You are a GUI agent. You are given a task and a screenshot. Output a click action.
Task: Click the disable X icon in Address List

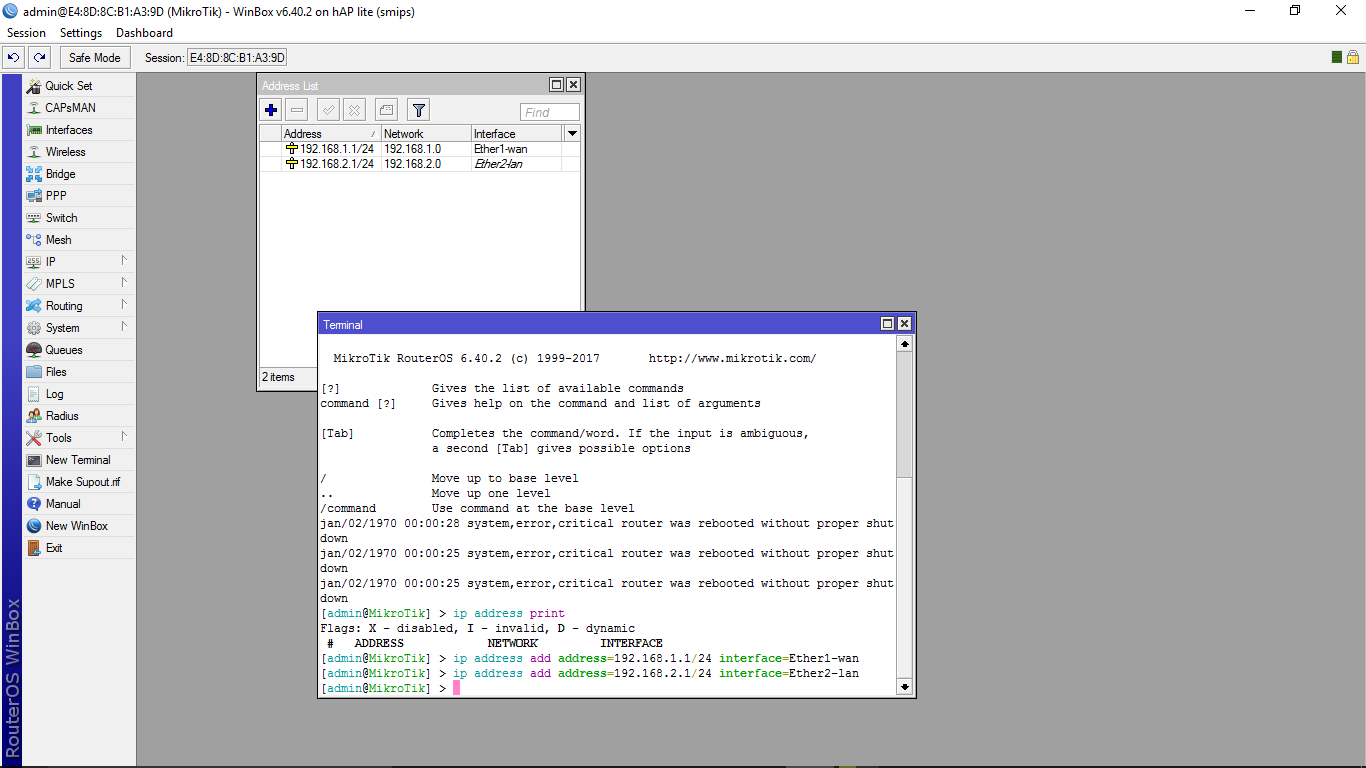point(354,110)
